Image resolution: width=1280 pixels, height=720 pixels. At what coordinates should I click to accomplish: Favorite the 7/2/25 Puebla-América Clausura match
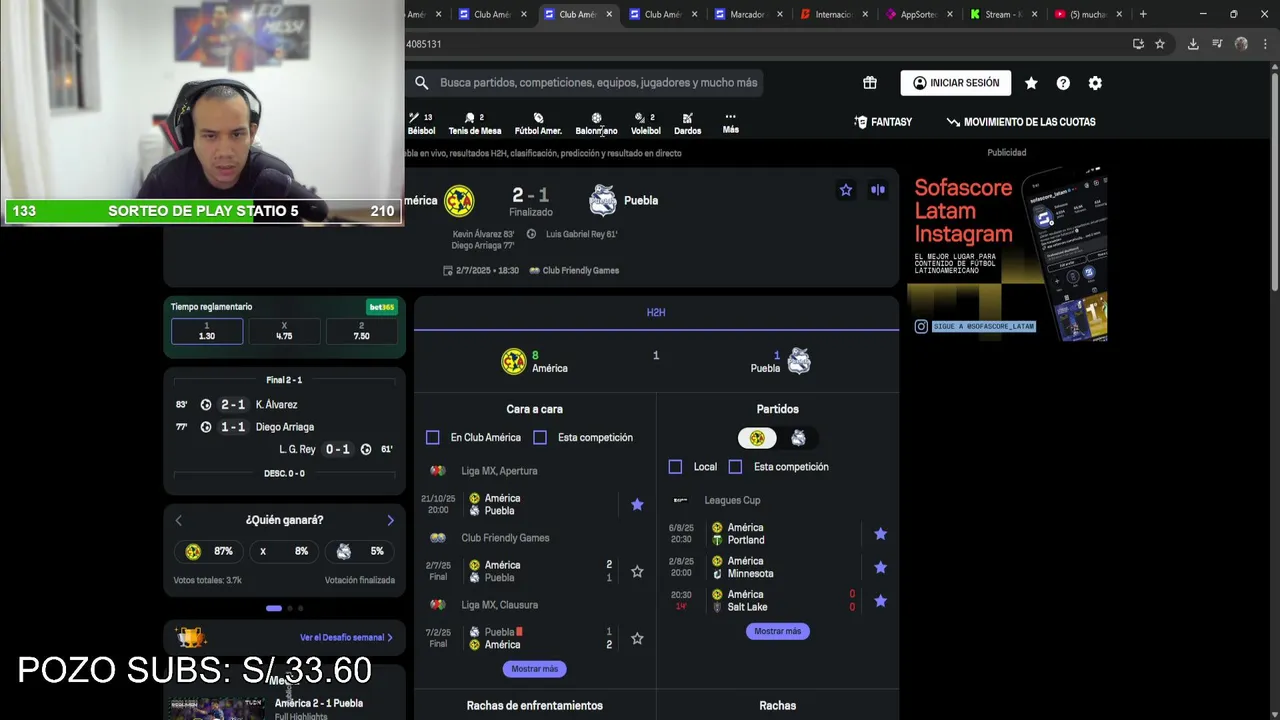point(637,639)
